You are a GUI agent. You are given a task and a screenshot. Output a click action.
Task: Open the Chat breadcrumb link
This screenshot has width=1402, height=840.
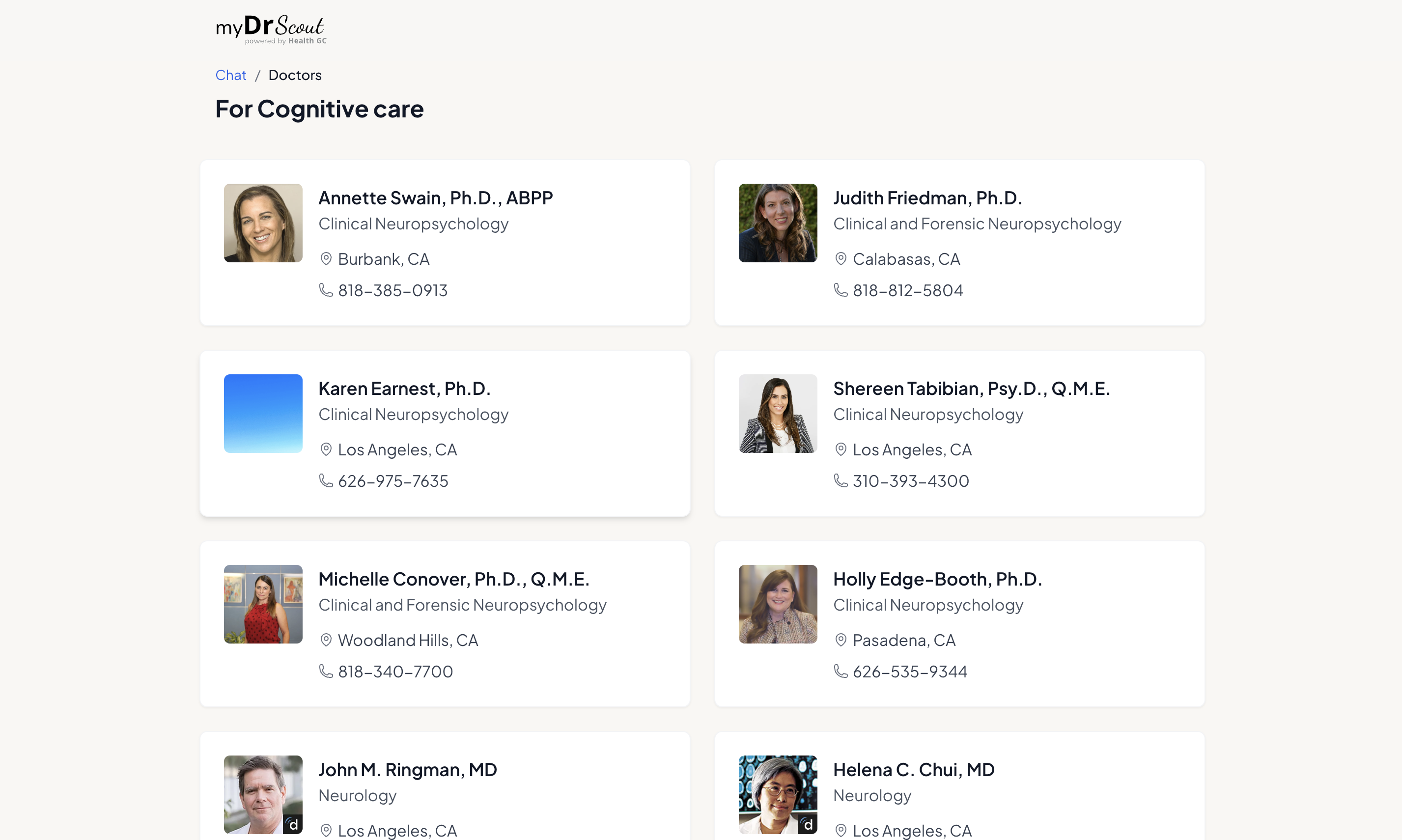click(x=230, y=75)
